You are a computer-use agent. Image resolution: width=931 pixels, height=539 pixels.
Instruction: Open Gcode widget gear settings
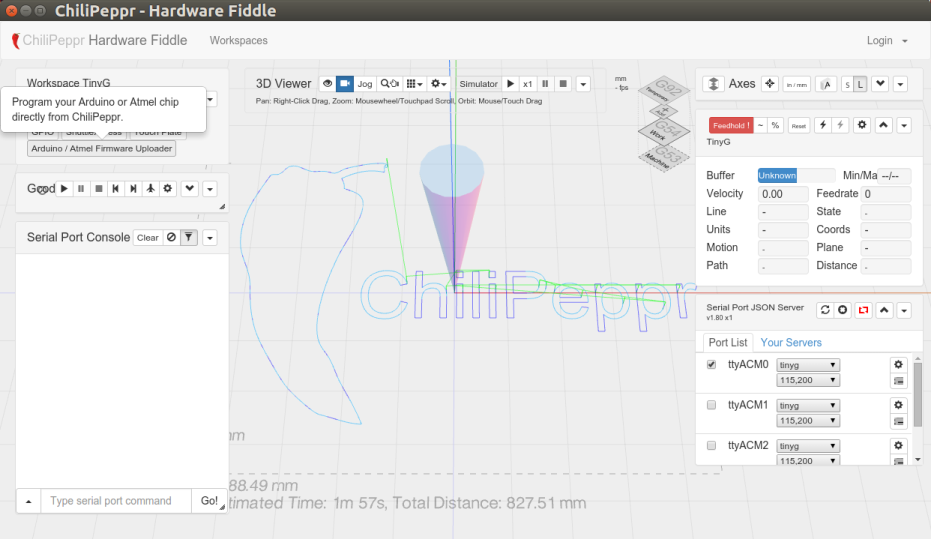(167, 189)
